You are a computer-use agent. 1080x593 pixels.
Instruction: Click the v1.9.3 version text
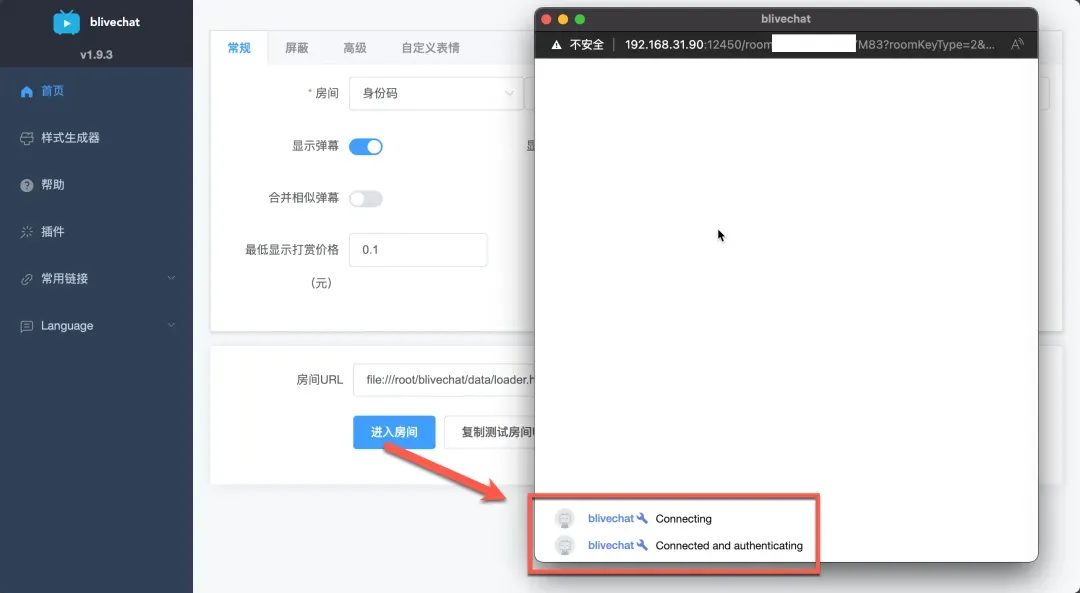tap(96, 54)
